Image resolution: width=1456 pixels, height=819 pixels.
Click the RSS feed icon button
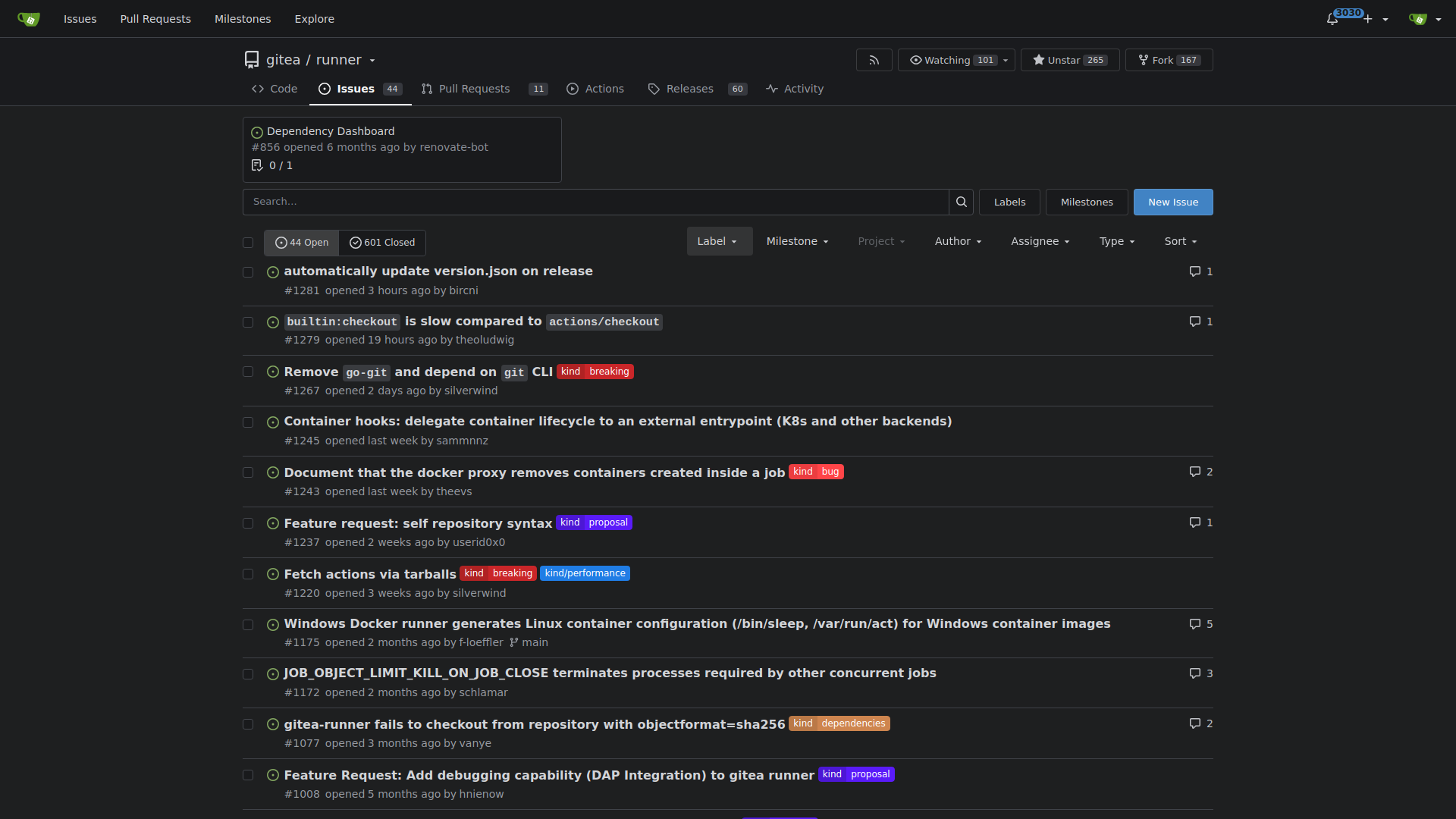874,60
